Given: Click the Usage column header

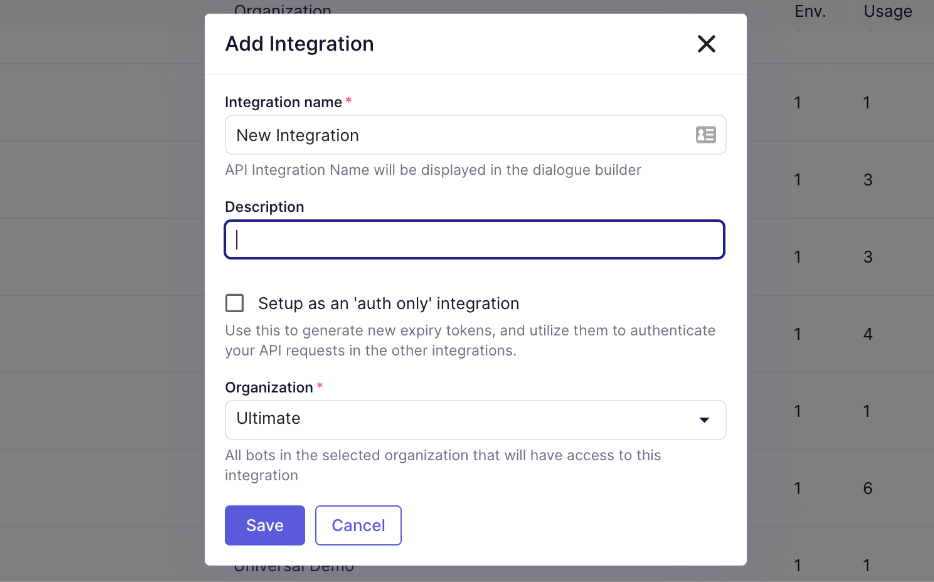Looking at the screenshot, I should [x=887, y=12].
